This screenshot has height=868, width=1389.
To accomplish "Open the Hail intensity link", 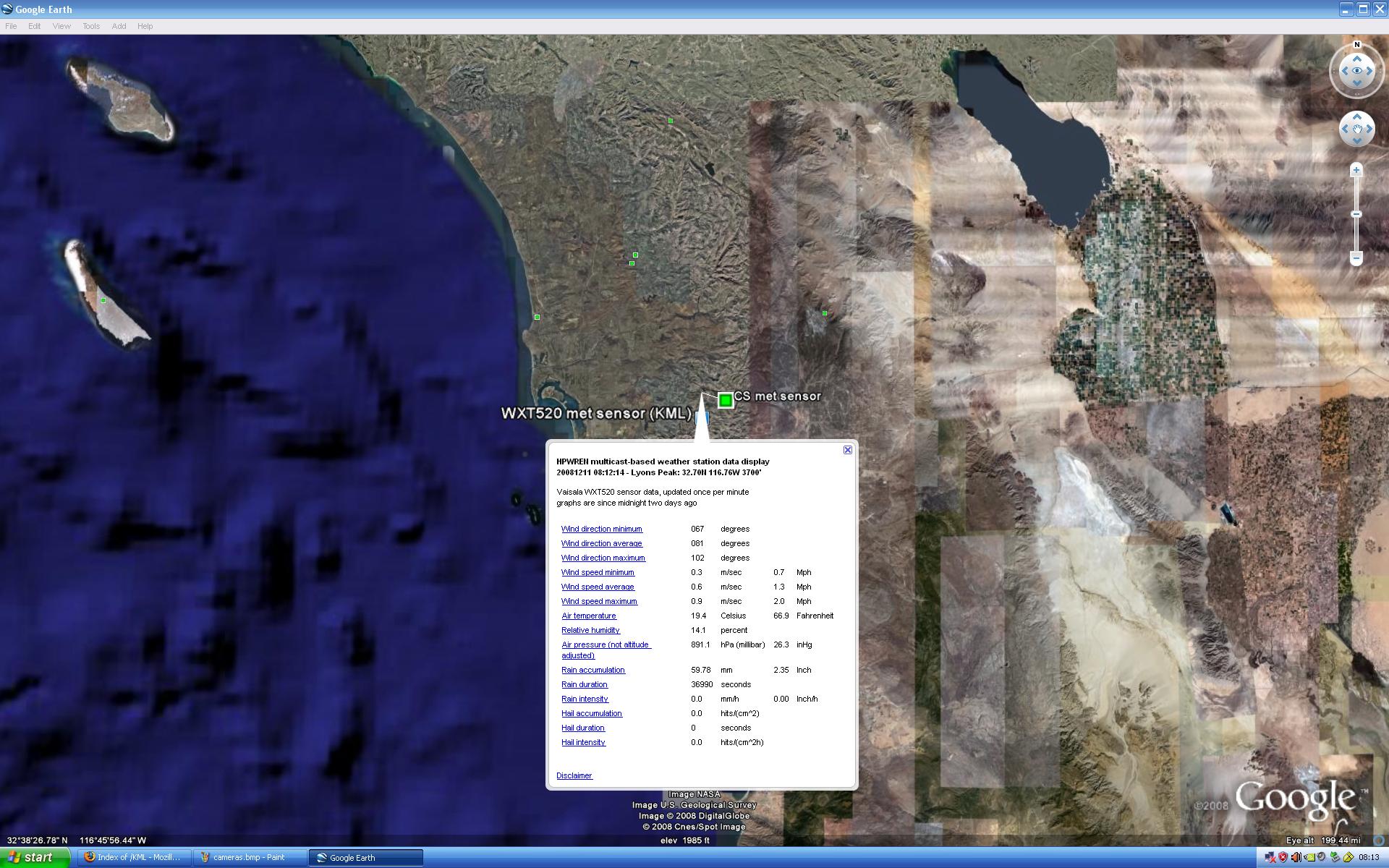I will coord(583,742).
